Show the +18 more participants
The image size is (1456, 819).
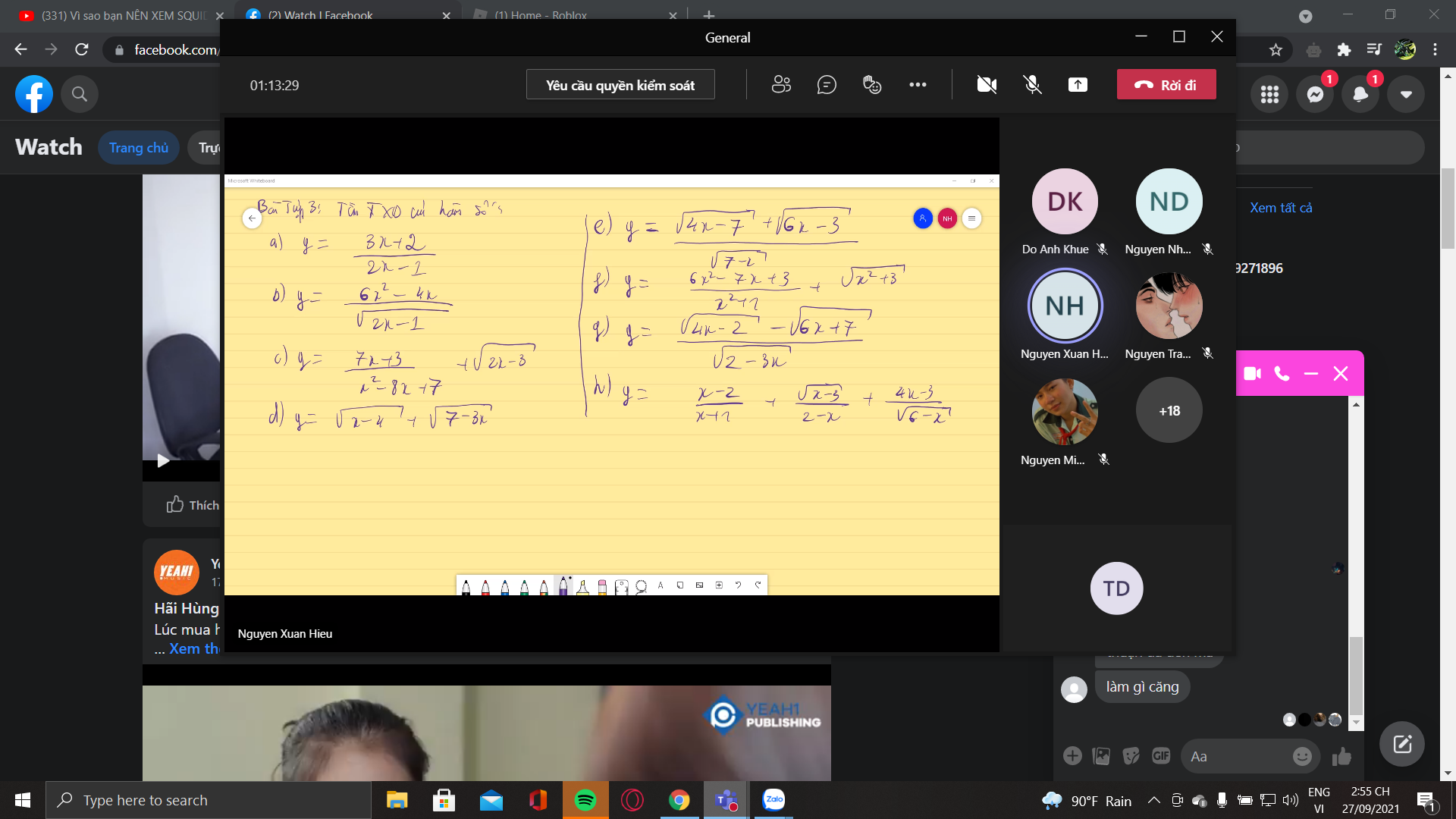pos(1169,411)
